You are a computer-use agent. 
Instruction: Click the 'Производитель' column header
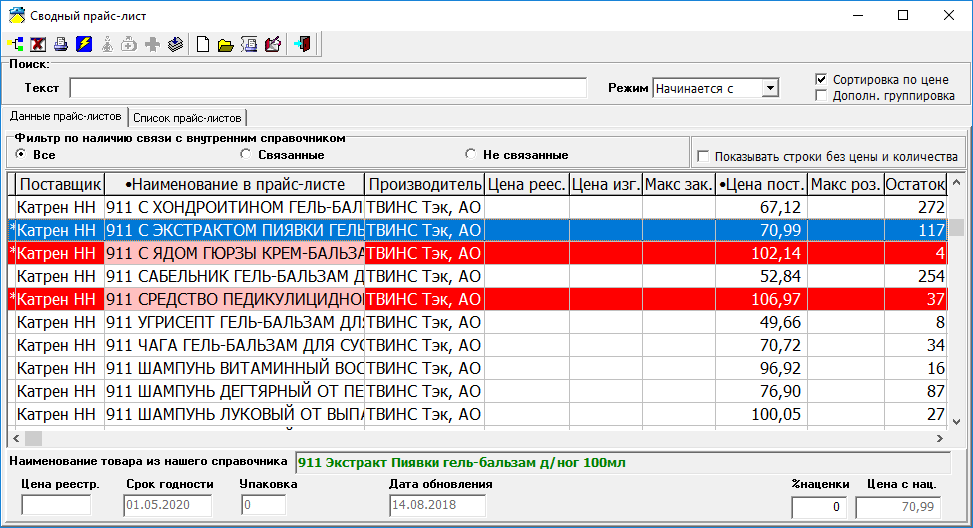[x=425, y=184]
